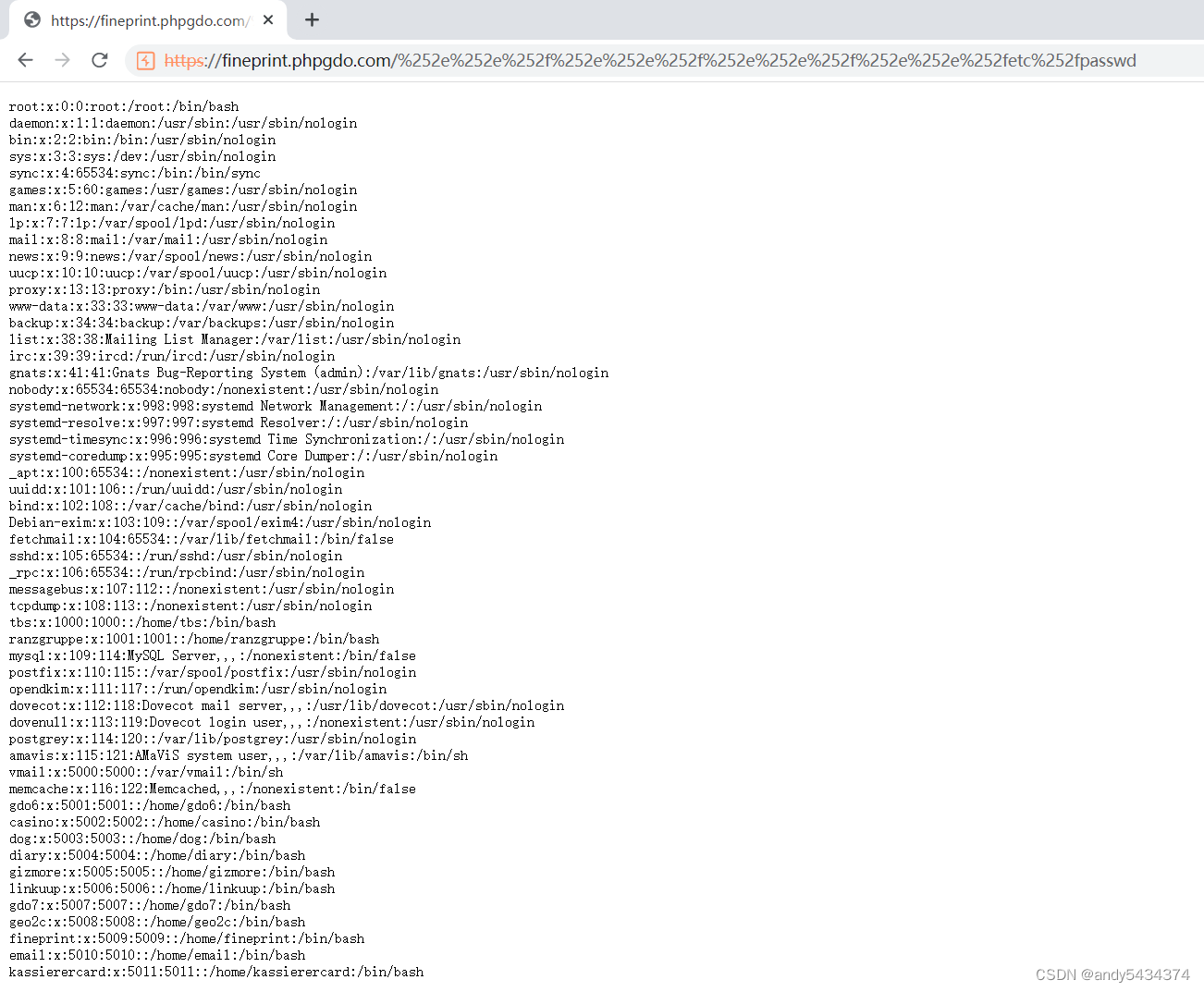Click the gdo6:x:5001 line
This screenshot has width=1204, height=992.
click(150, 805)
